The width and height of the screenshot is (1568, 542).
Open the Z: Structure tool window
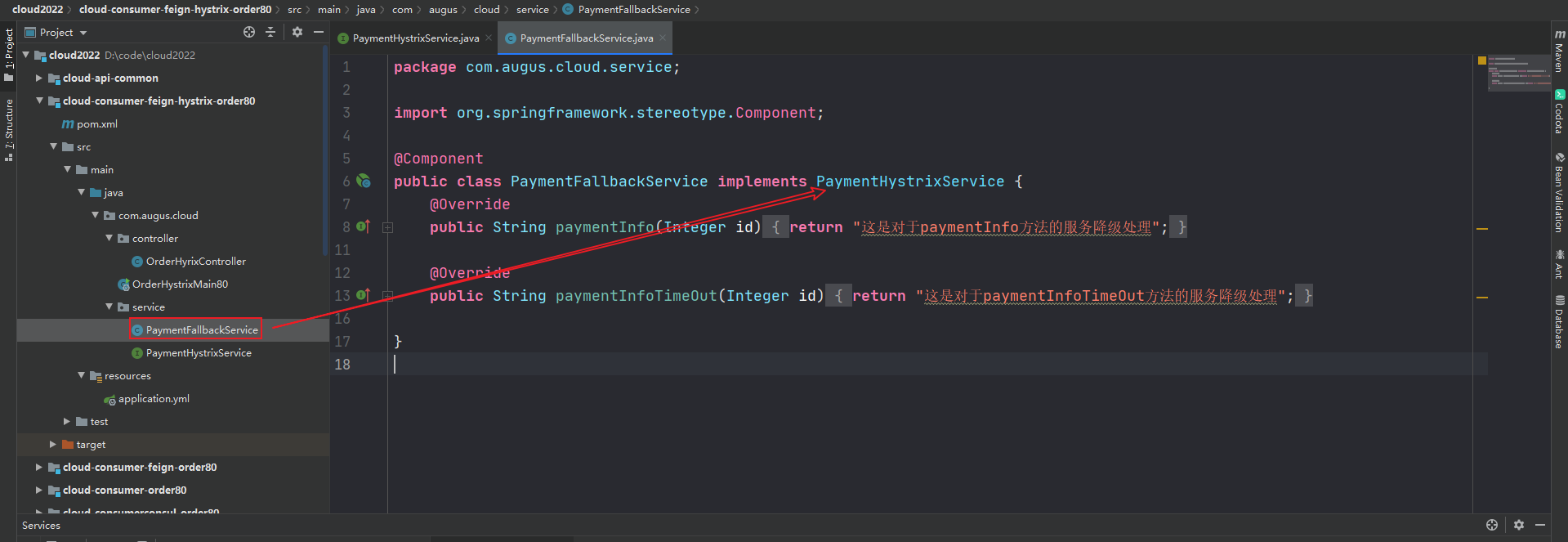8,130
